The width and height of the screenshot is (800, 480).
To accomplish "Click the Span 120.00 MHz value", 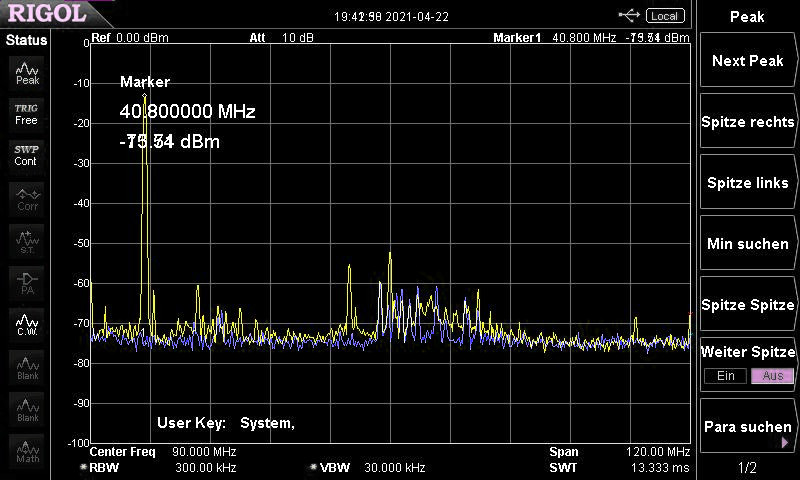I will click(658, 452).
